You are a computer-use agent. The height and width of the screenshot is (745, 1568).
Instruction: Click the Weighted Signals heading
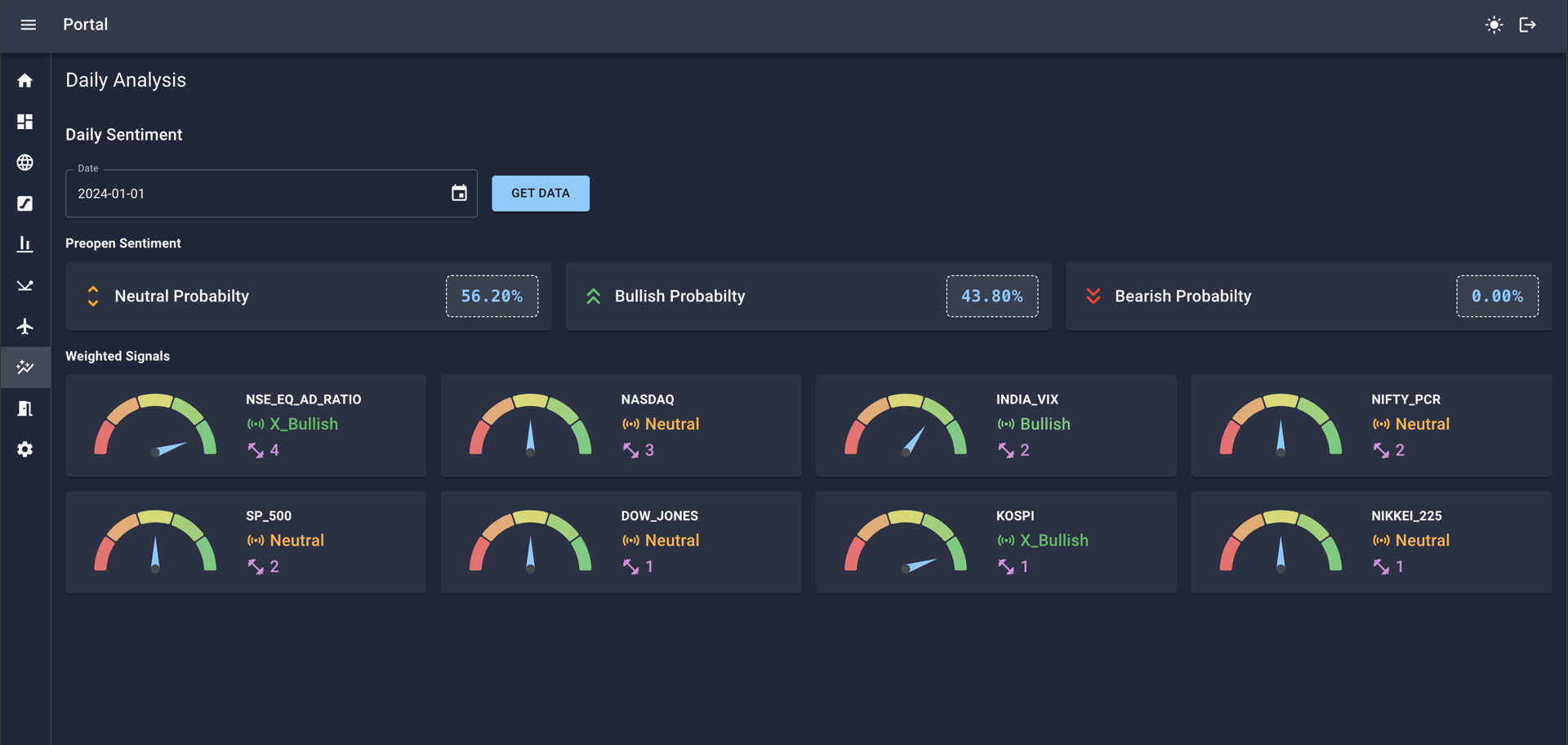click(118, 356)
